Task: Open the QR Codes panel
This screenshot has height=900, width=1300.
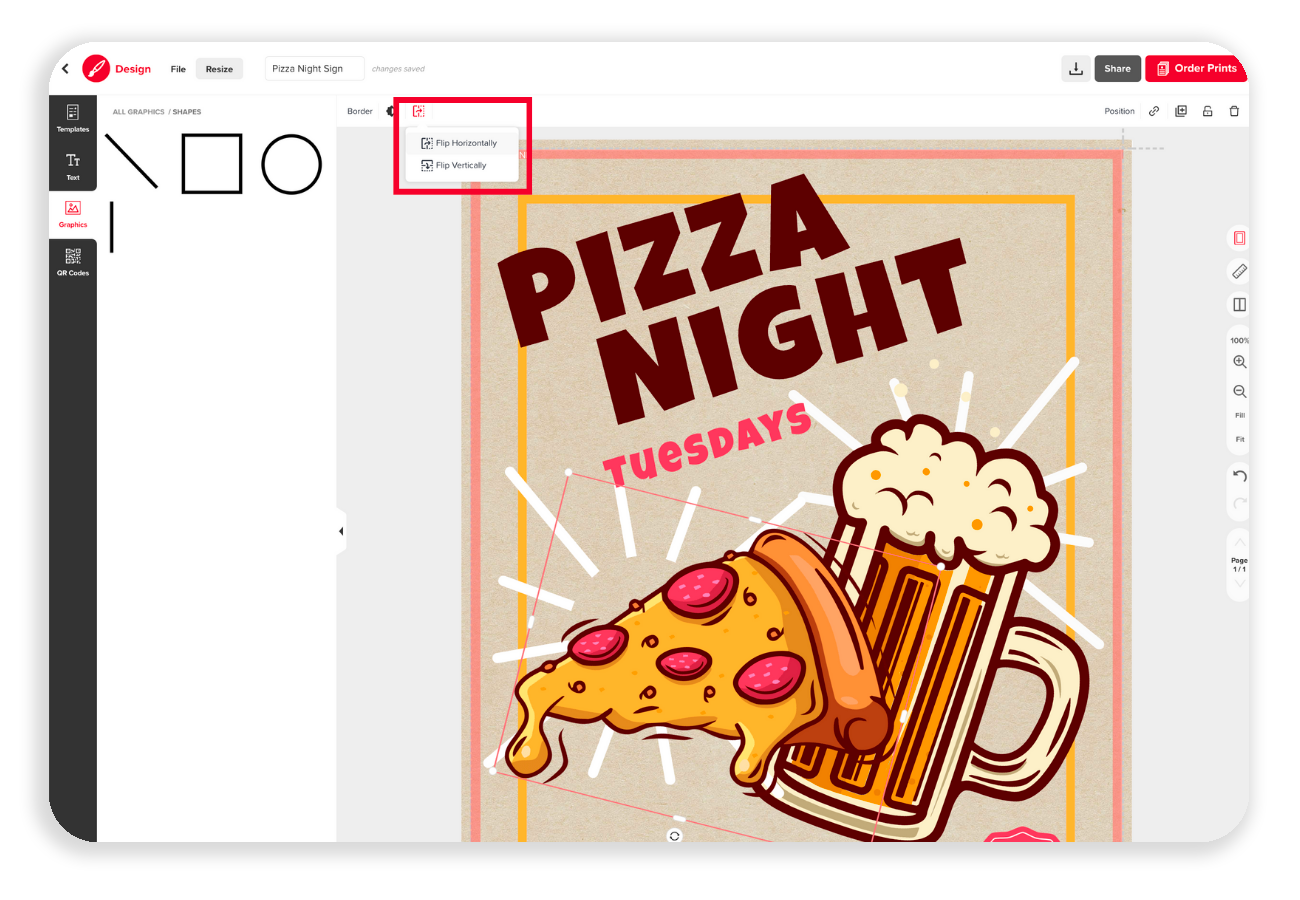Action: click(x=73, y=262)
